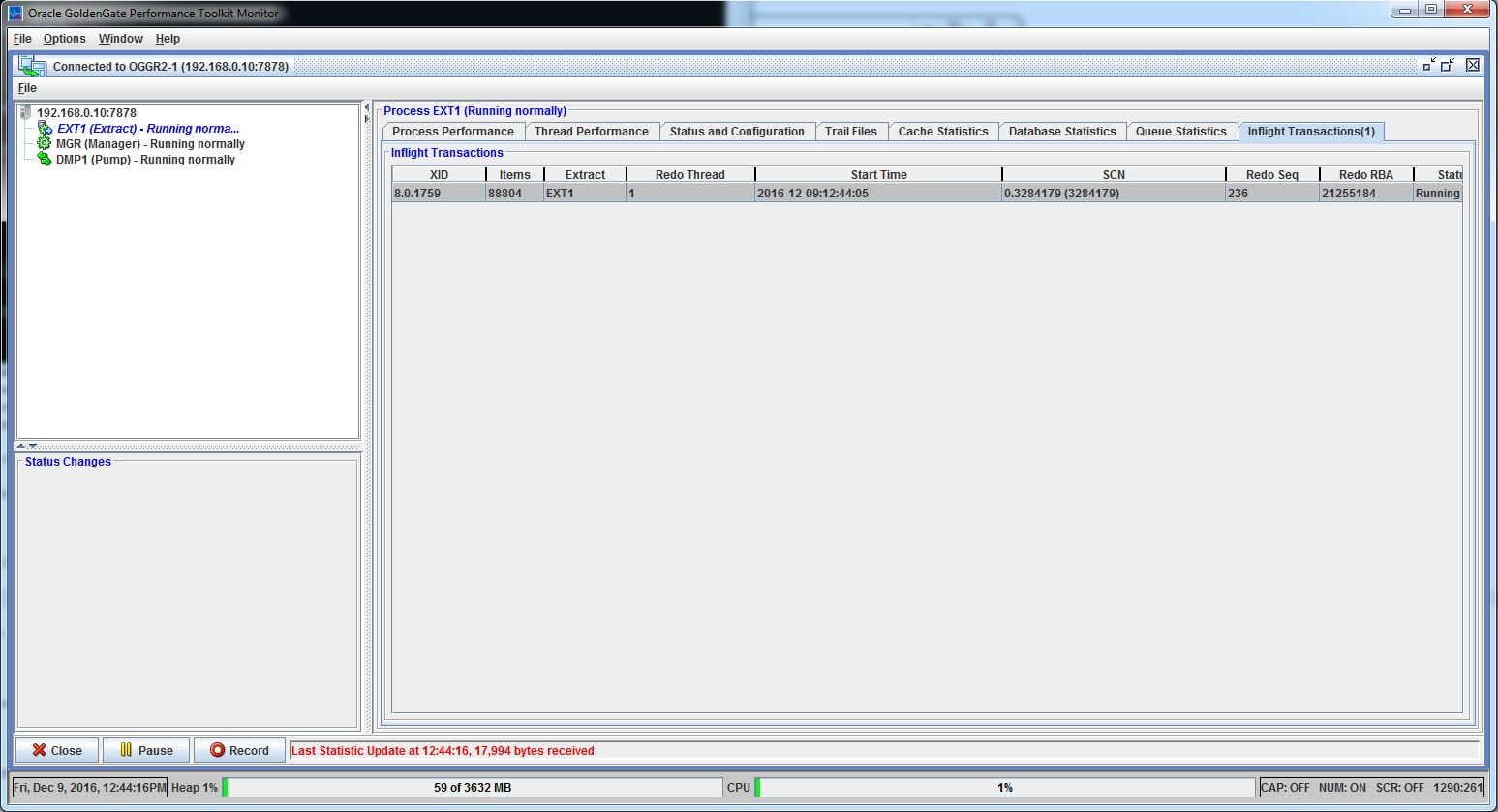The image size is (1498, 812).
Task: Select Inflight Transactions(1) tab
Action: pyautogui.click(x=1311, y=132)
